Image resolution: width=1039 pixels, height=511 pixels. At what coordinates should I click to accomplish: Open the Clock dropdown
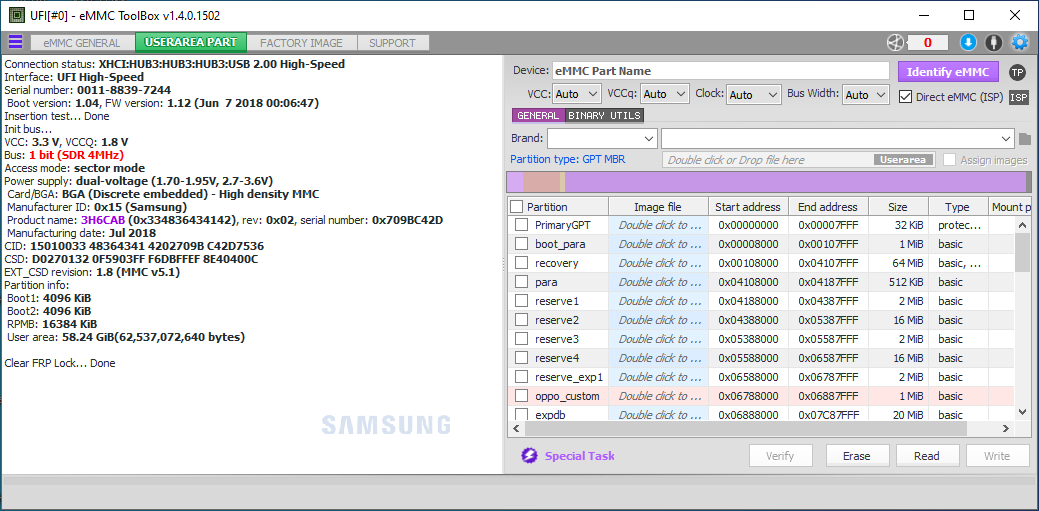point(753,95)
